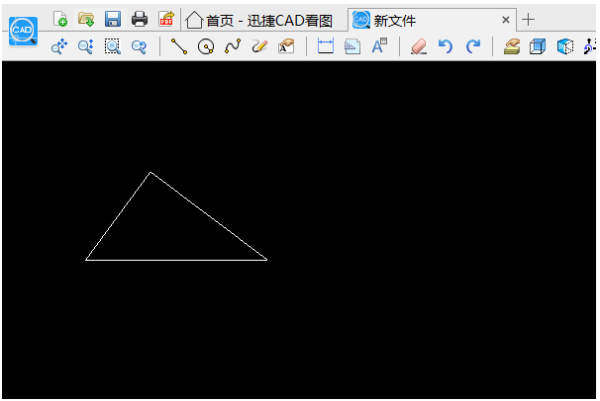
Task: Click the new file icon
Action: click(61, 19)
